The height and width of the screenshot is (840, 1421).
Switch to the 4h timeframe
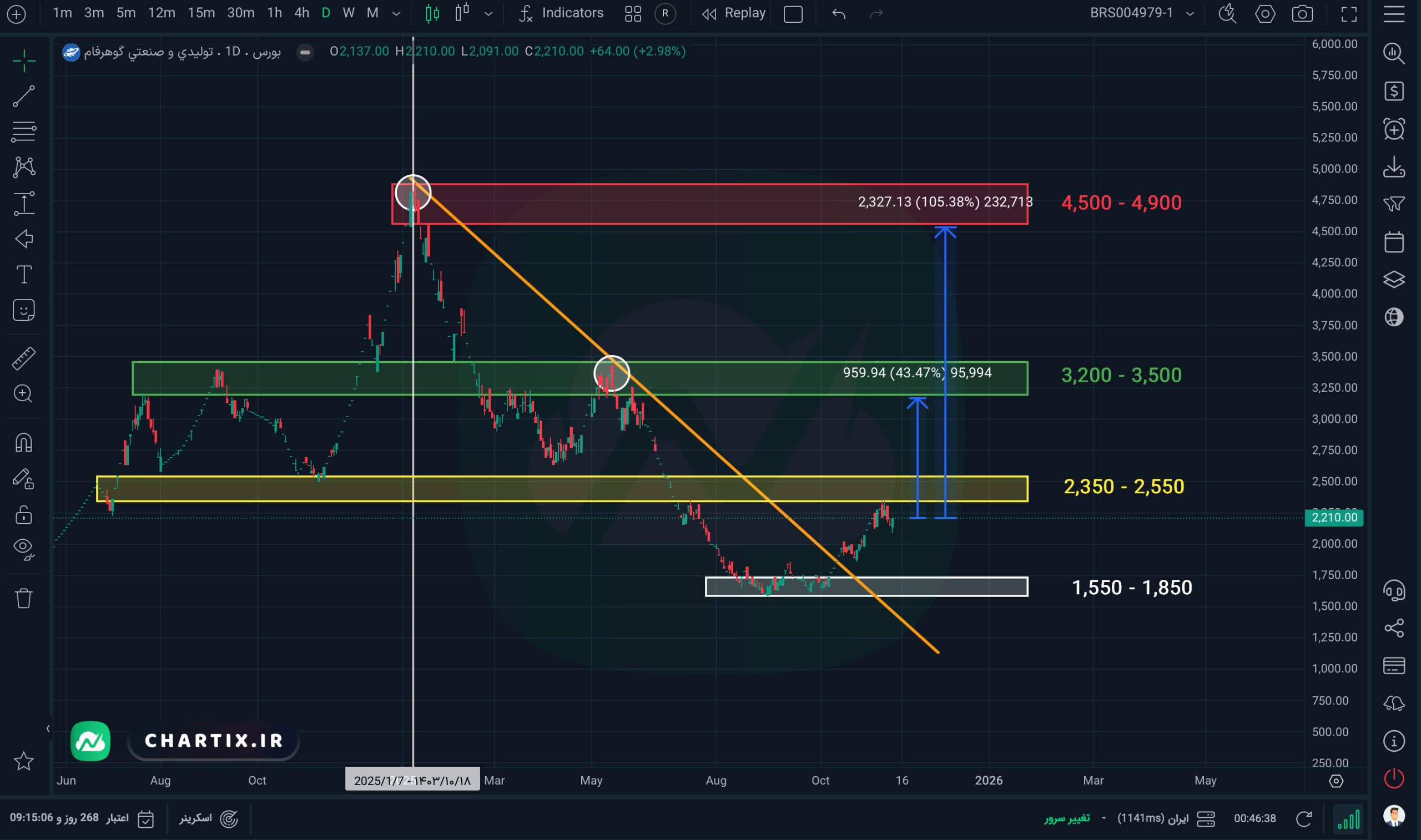(x=301, y=13)
